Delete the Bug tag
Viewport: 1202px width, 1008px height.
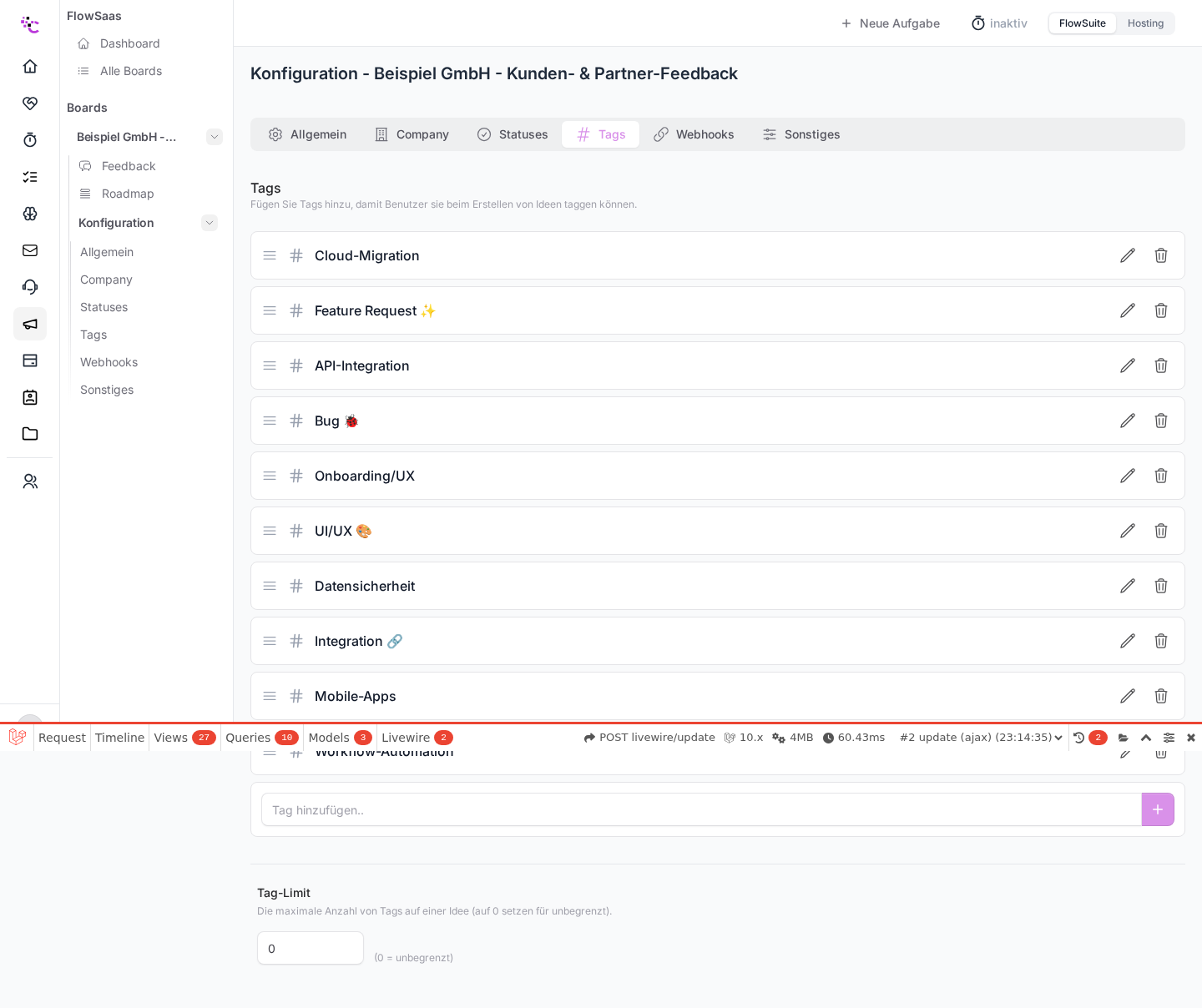click(1161, 421)
